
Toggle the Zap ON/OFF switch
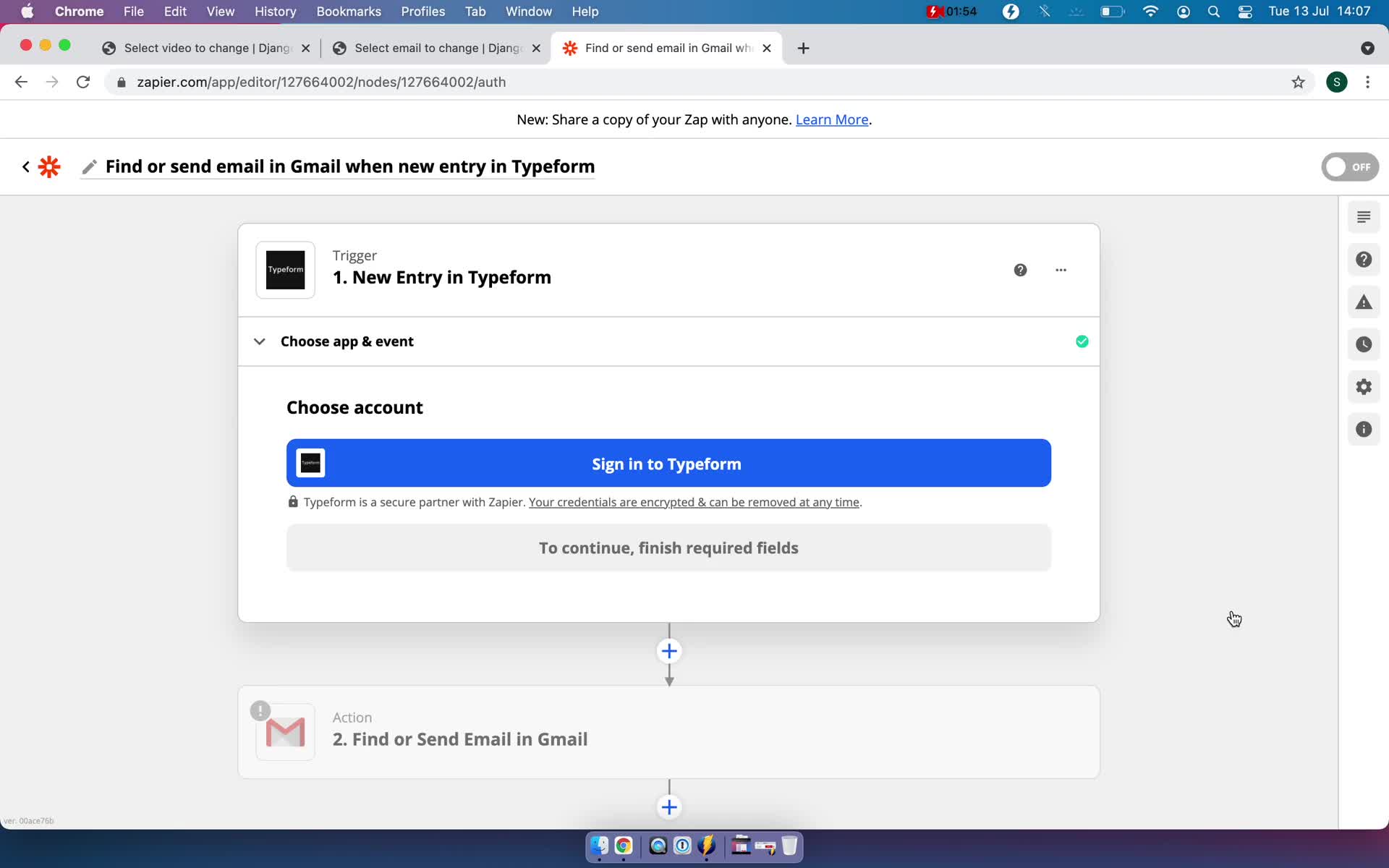(x=1350, y=166)
